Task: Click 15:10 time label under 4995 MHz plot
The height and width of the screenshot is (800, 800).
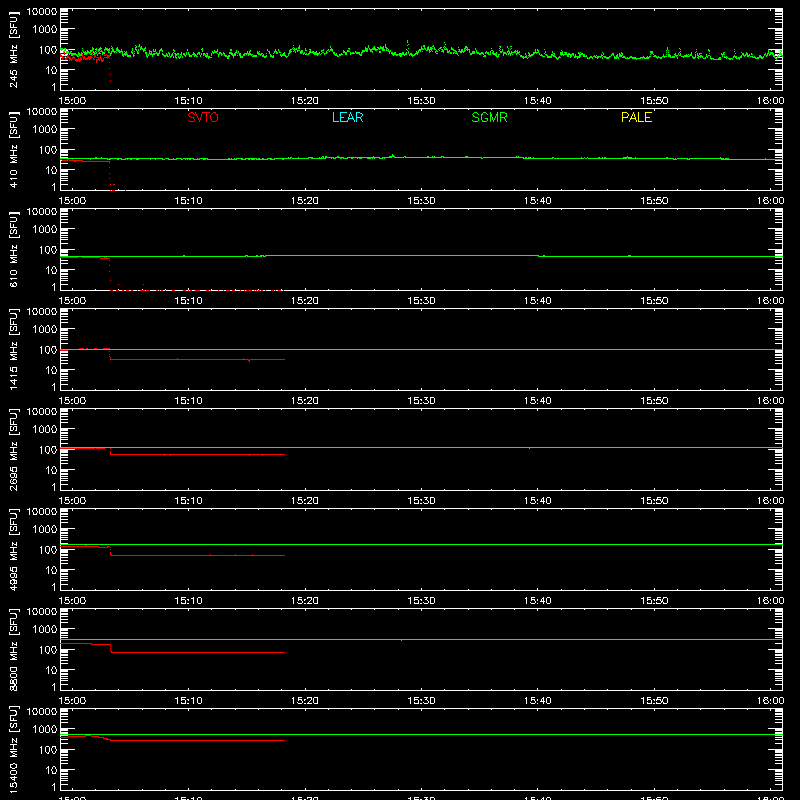Action: tap(188, 601)
